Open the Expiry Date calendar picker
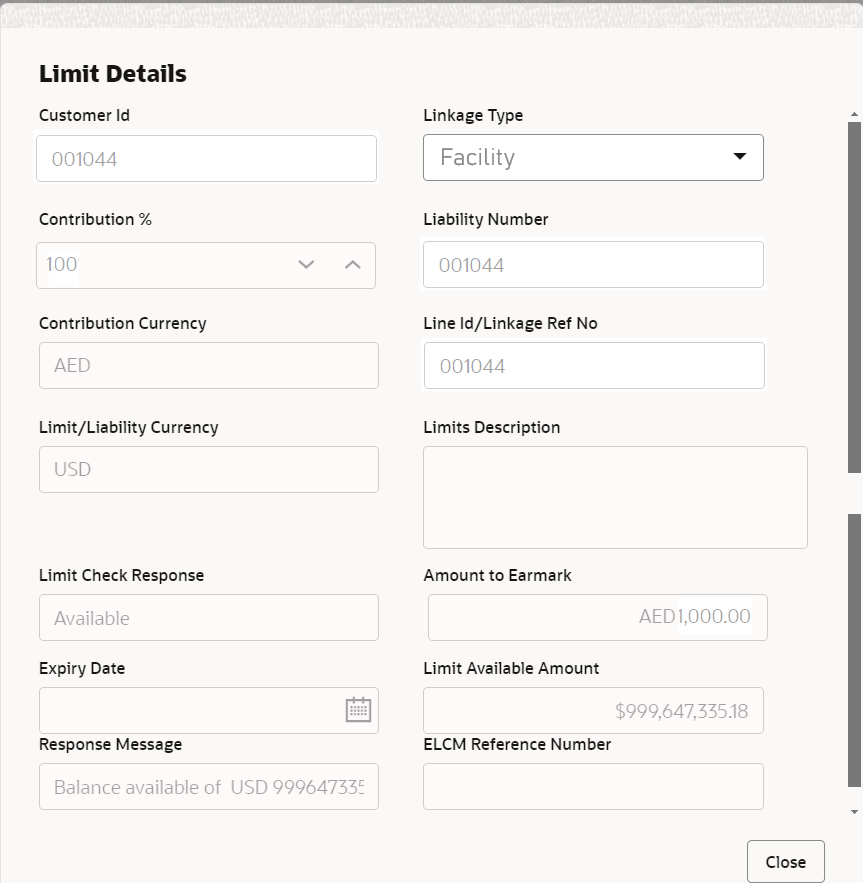 point(359,710)
